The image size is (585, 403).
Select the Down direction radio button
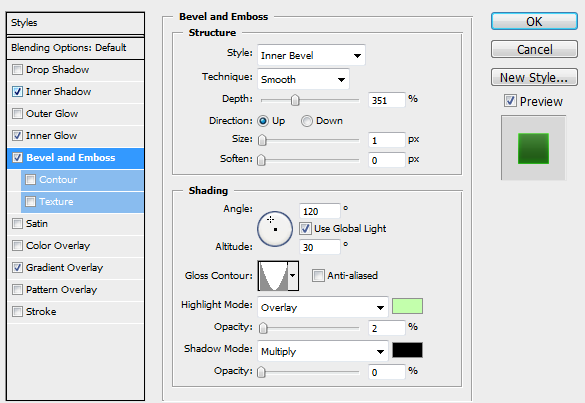(x=307, y=121)
